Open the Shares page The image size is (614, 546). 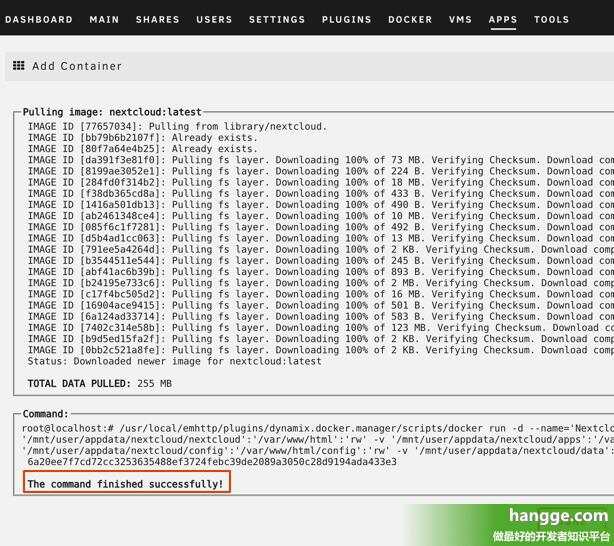pyautogui.click(x=157, y=19)
